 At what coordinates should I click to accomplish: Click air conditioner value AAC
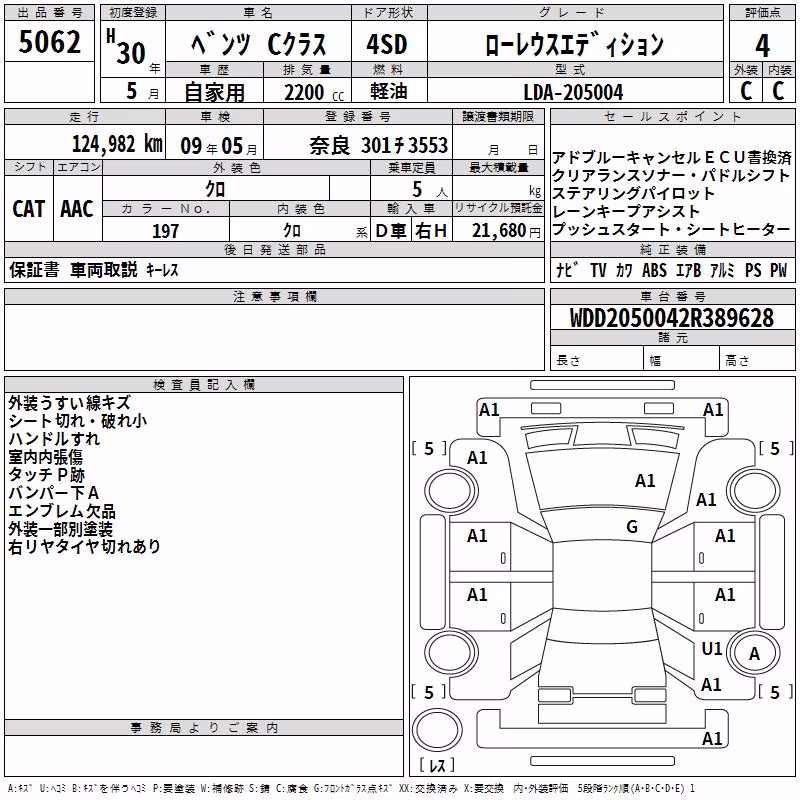coord(77,209)
